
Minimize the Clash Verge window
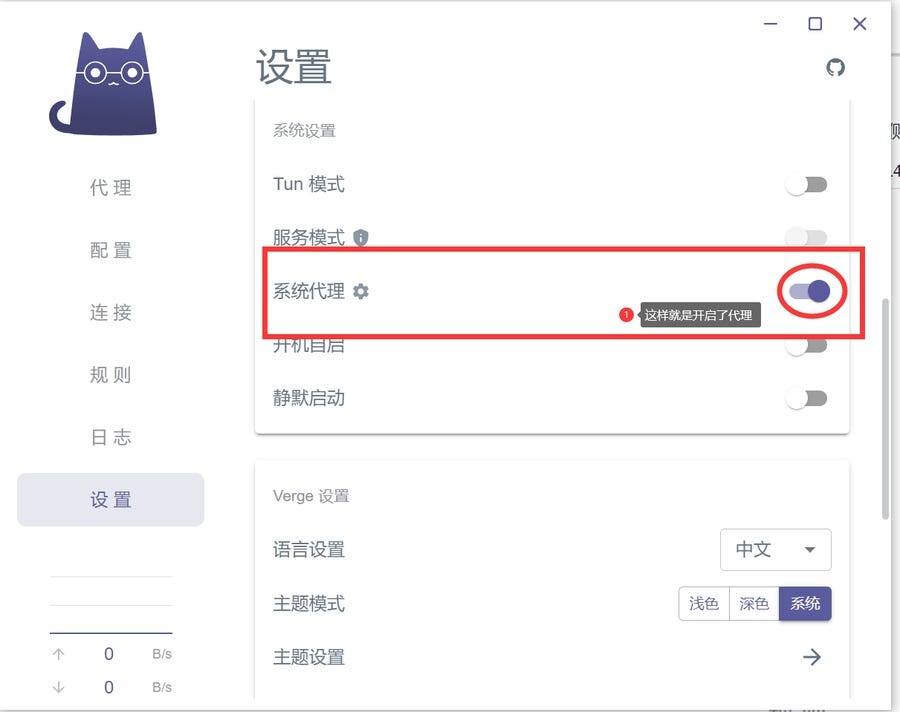pyautogui.click(x=771, y=24)
